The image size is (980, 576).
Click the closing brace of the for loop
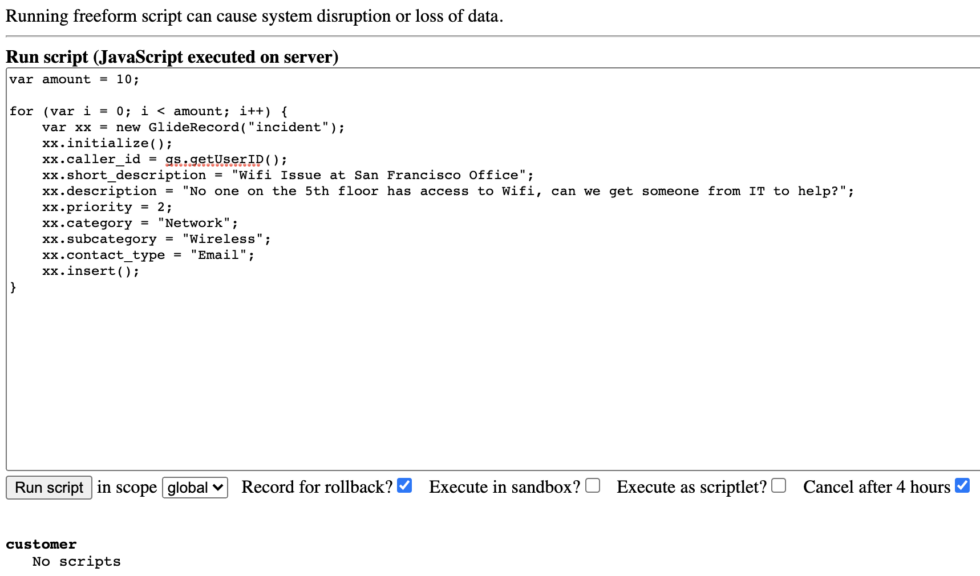(13, 286)
